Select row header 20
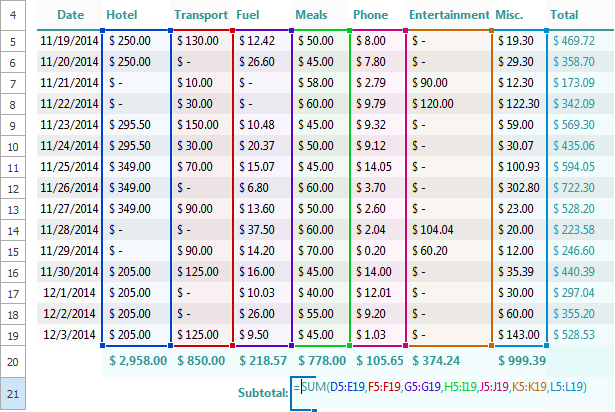 click(13, 362)
